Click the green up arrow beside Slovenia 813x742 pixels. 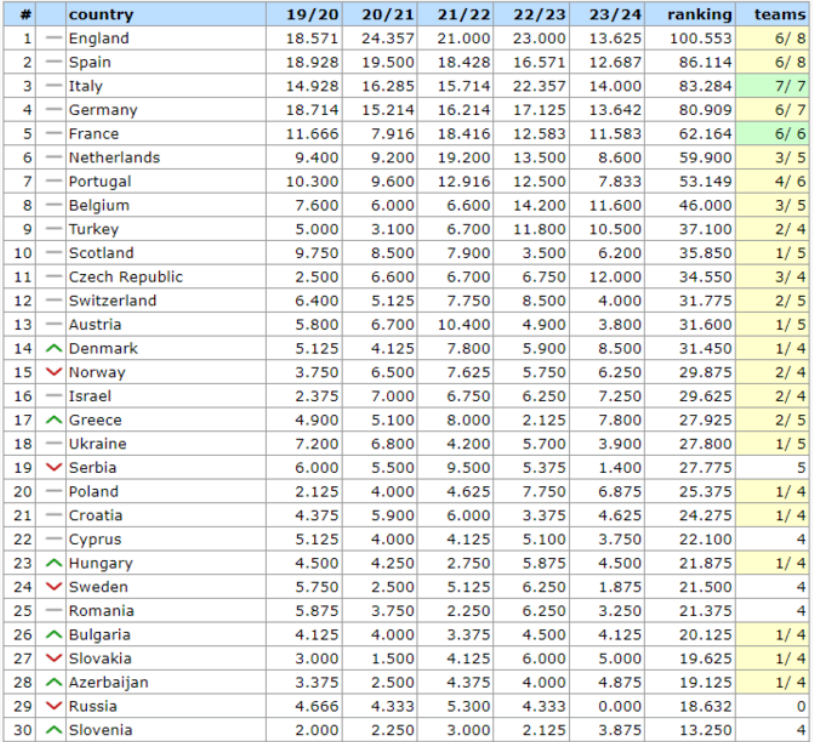(53, 730)
